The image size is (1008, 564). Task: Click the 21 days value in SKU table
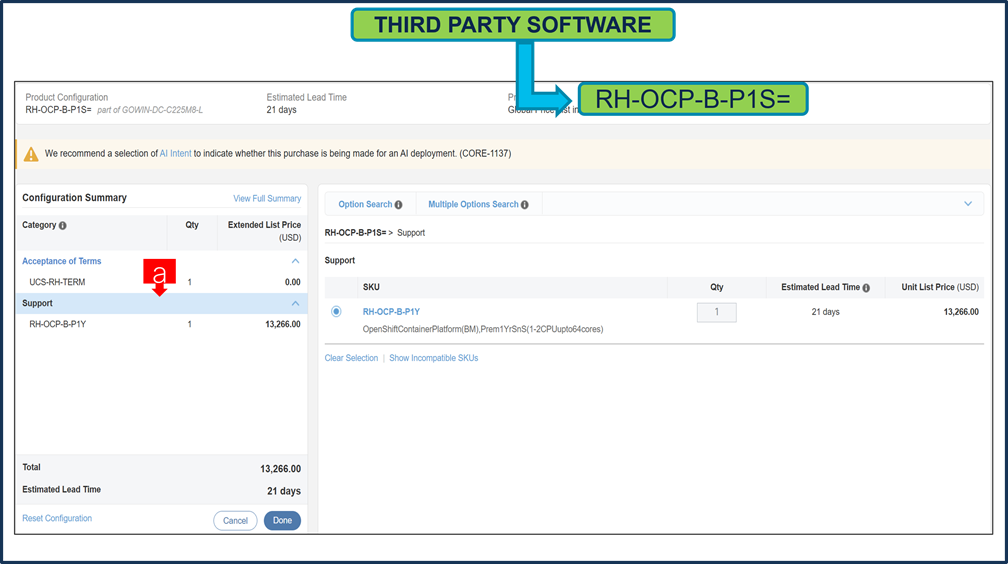[825, 312]
